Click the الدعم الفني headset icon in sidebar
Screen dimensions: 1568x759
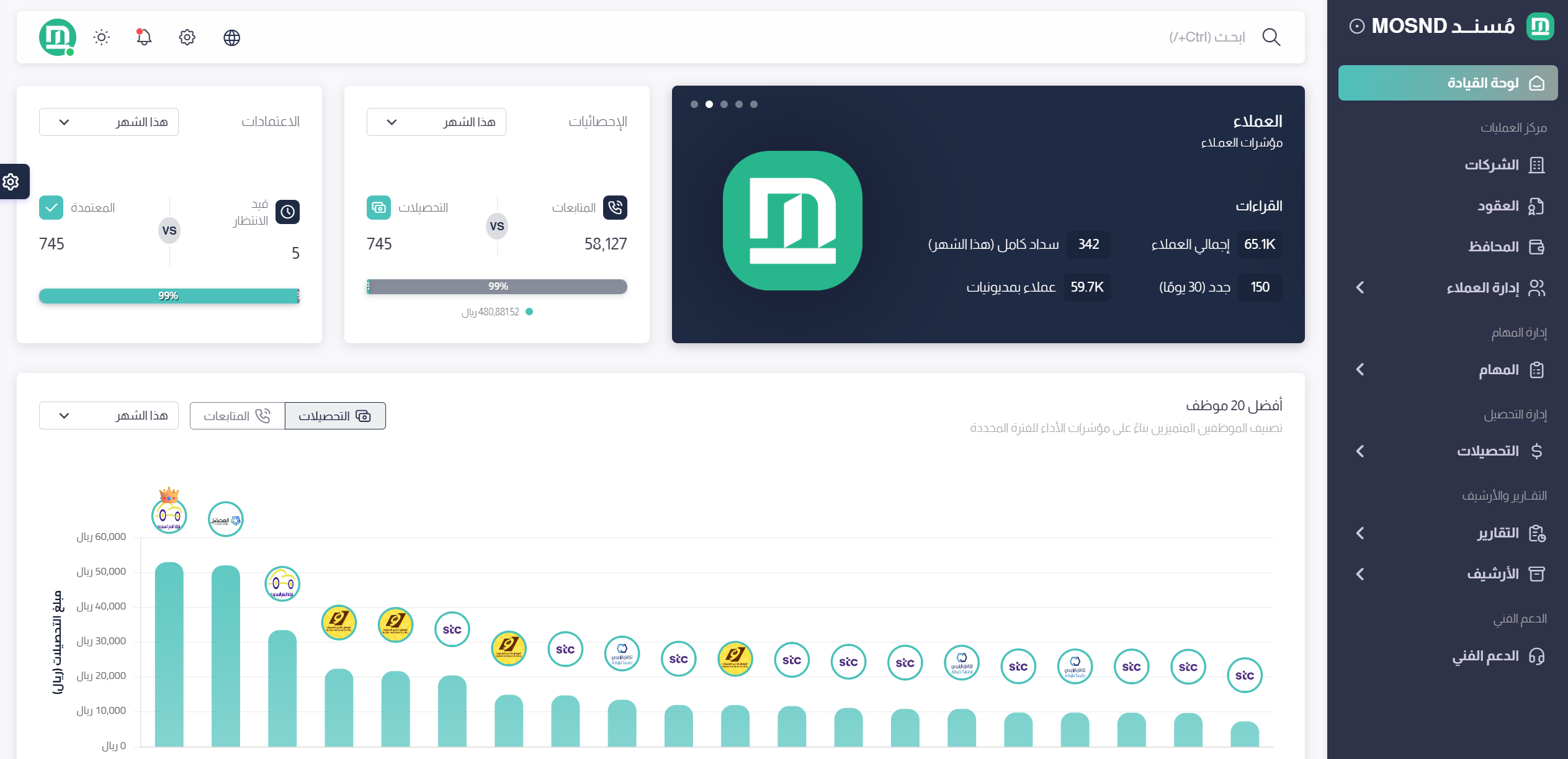[1536, 657]
